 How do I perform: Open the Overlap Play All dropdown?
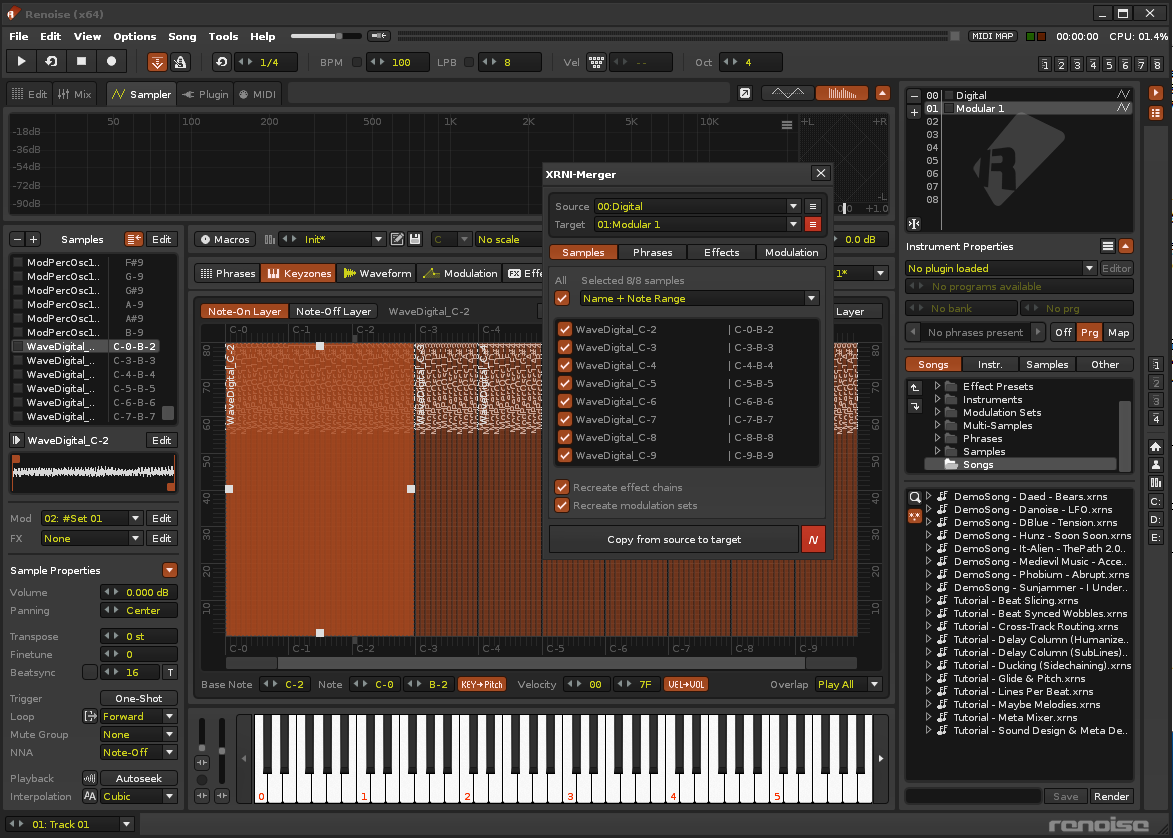[848, 684]
